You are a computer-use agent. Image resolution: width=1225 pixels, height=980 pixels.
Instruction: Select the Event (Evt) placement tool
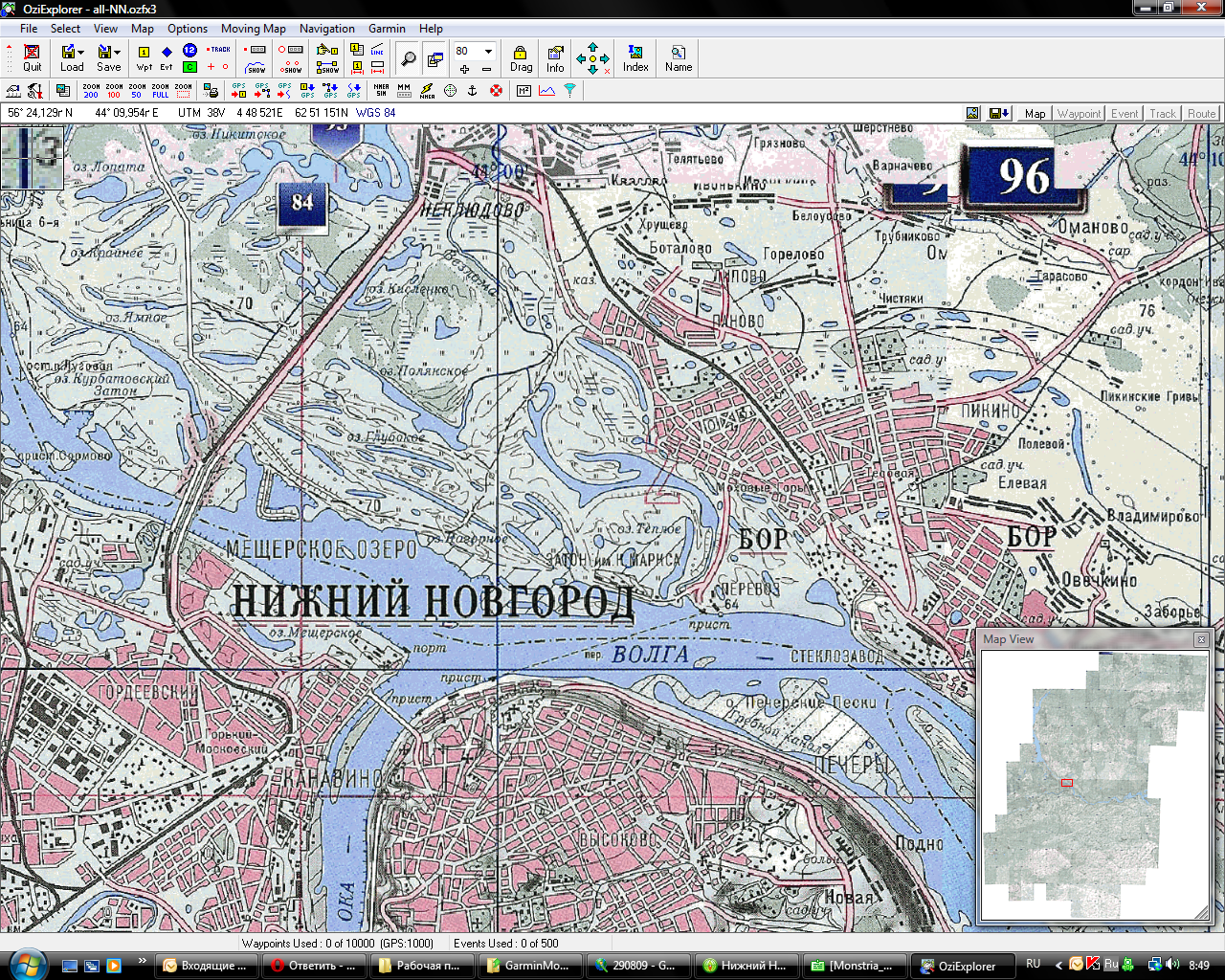tap(167, 57)
